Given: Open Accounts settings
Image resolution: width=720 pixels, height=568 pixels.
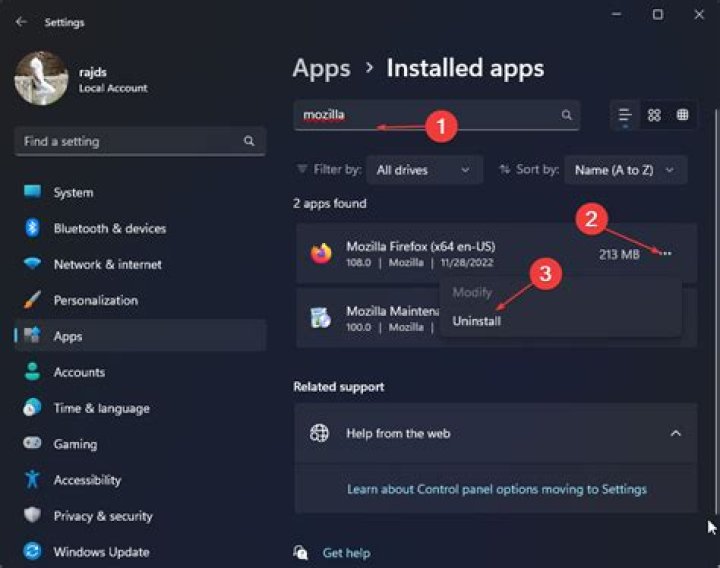Looking at the screenshot, I should coord(140,372).
